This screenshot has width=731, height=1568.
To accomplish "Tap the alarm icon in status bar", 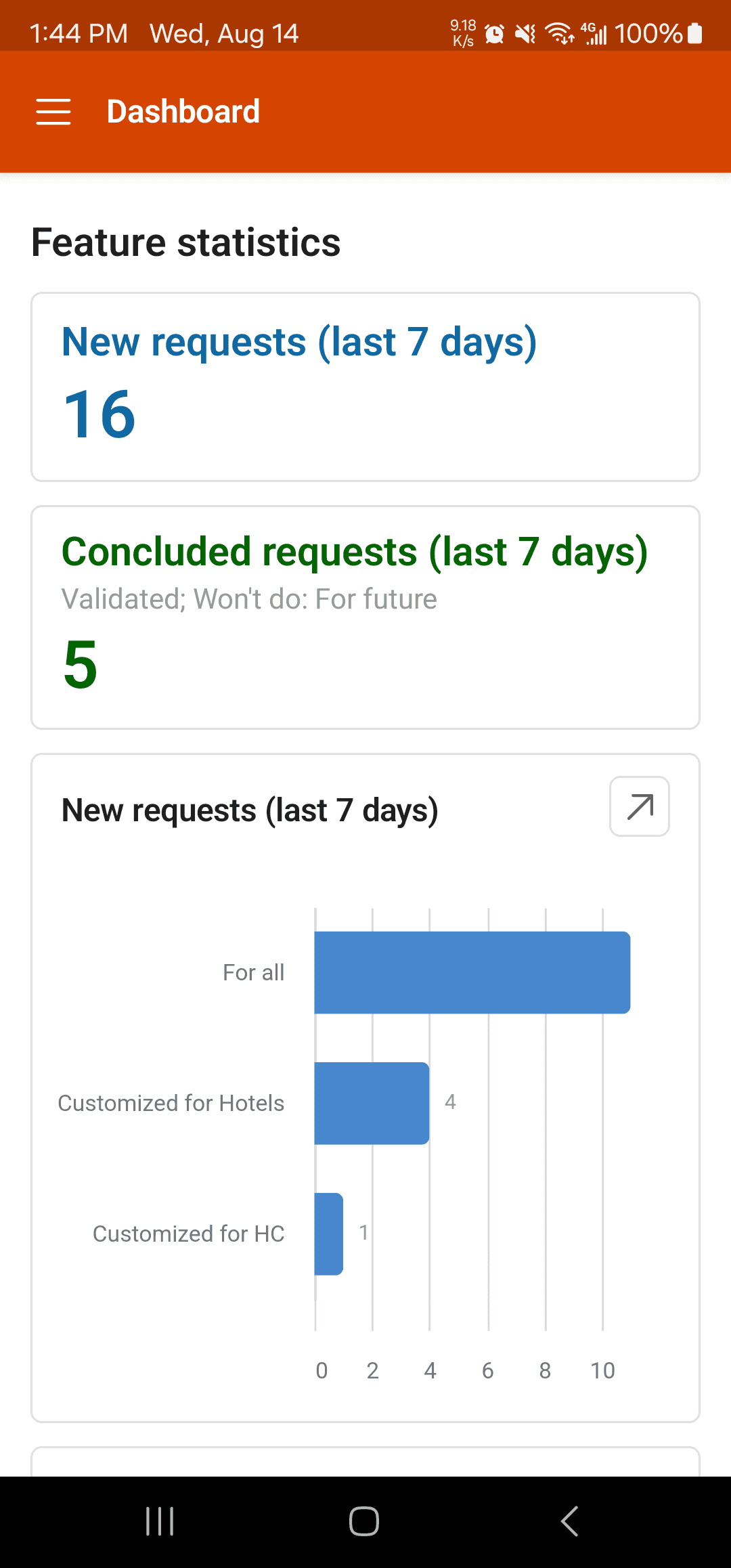I will pyautogui.click(x=495, y=34).
